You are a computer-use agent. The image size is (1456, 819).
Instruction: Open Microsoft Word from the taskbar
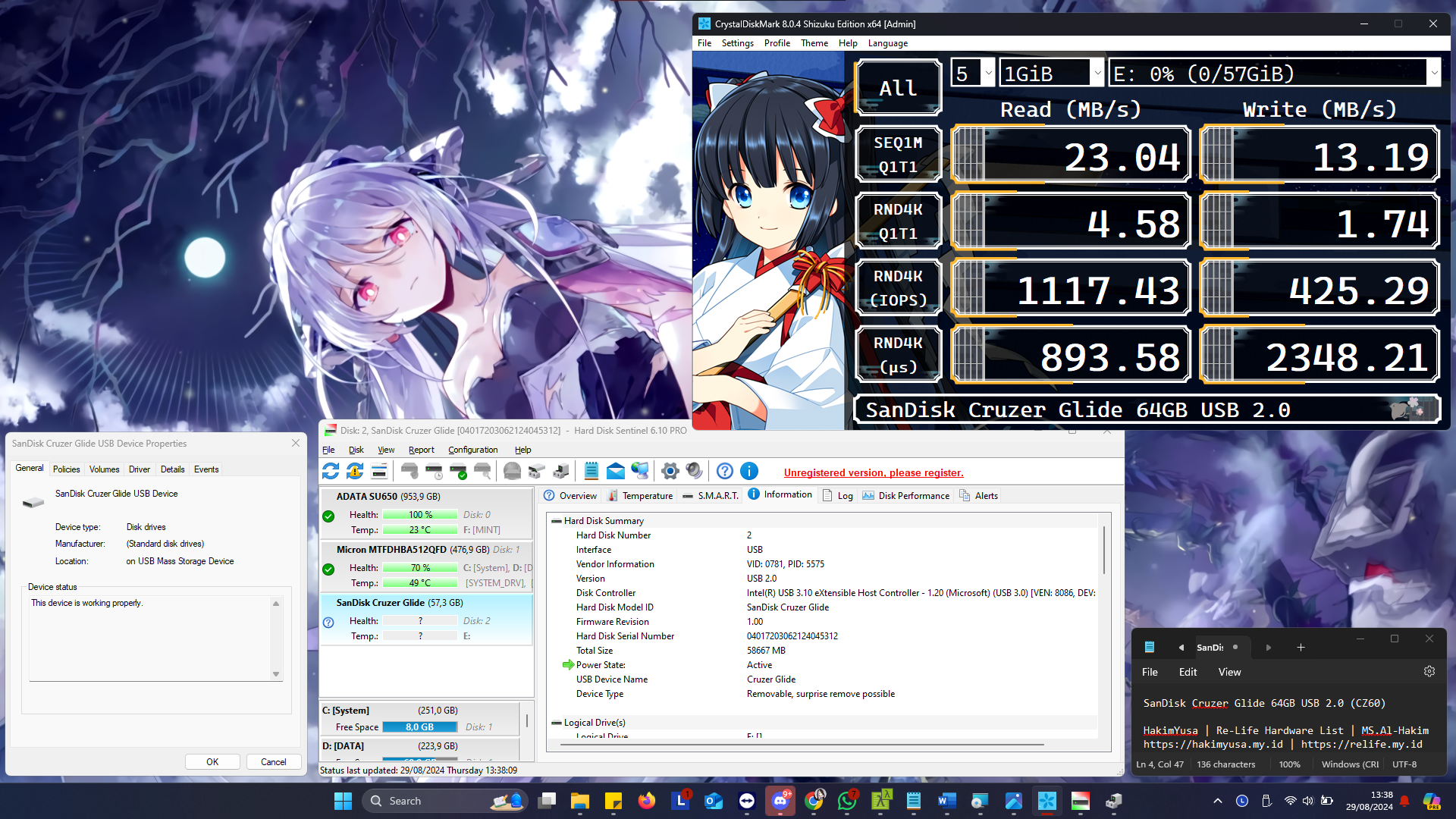(946, 801)
